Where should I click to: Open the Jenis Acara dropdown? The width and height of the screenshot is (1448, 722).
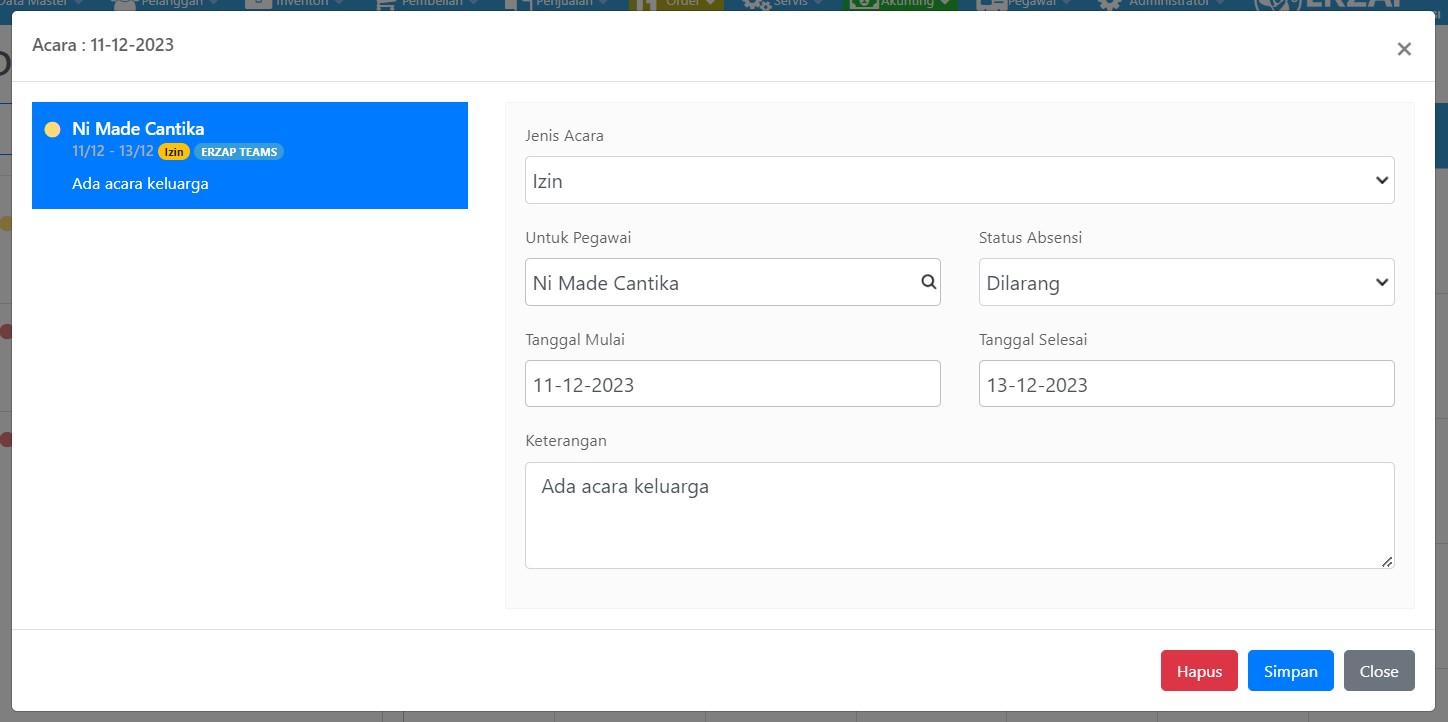pos(959,180)
